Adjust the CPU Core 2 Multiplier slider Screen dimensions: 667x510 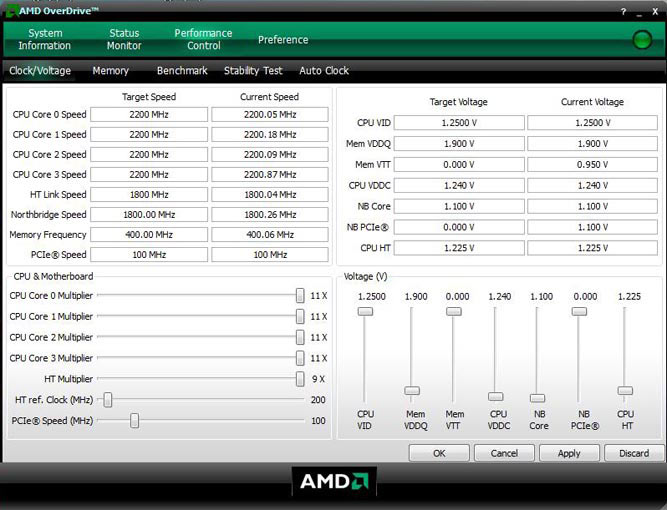pos(300,337)
